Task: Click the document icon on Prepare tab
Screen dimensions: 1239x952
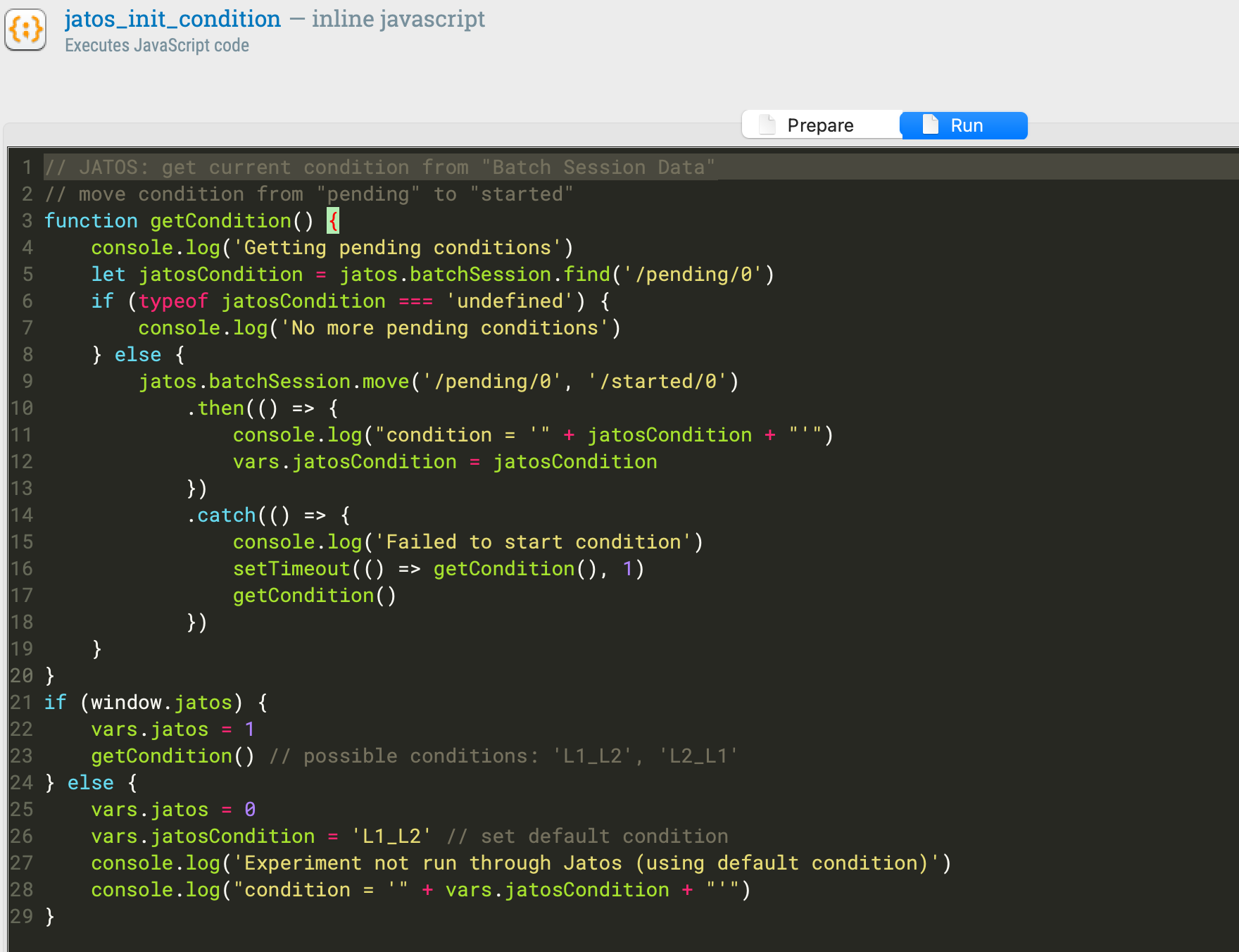Action: click(x=767, y=125)
